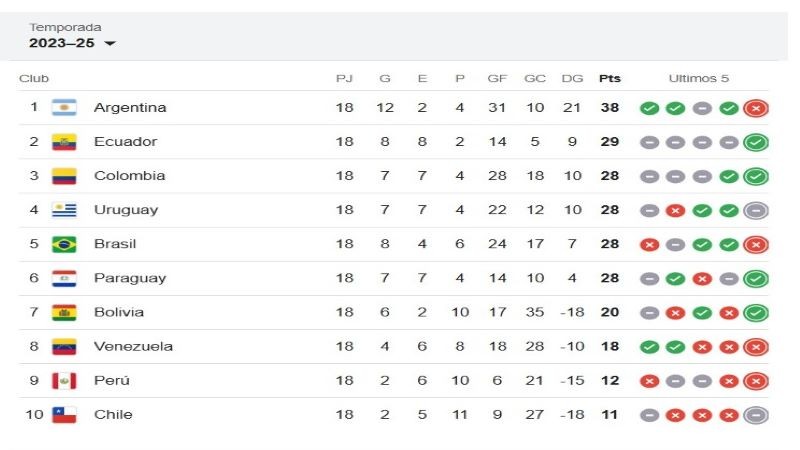Click Ecuador's latest green win result icon

[756, 142]
